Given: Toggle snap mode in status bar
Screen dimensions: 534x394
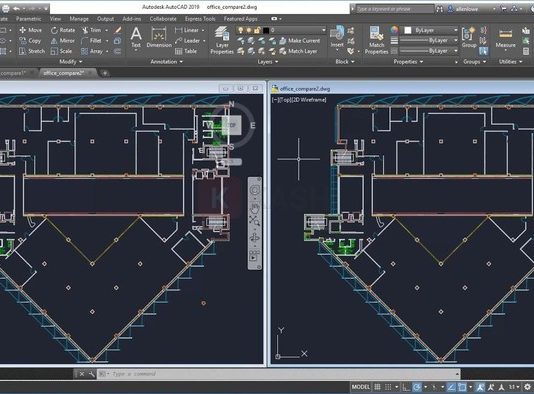Looking at the screenshot, I should [388, 387].
